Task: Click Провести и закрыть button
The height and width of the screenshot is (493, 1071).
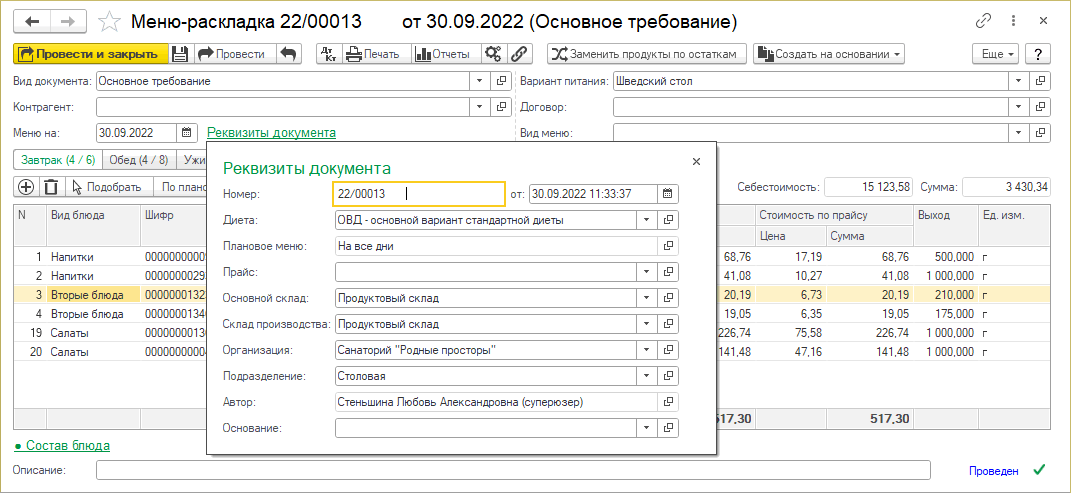Action: click(x=91, y=54)
